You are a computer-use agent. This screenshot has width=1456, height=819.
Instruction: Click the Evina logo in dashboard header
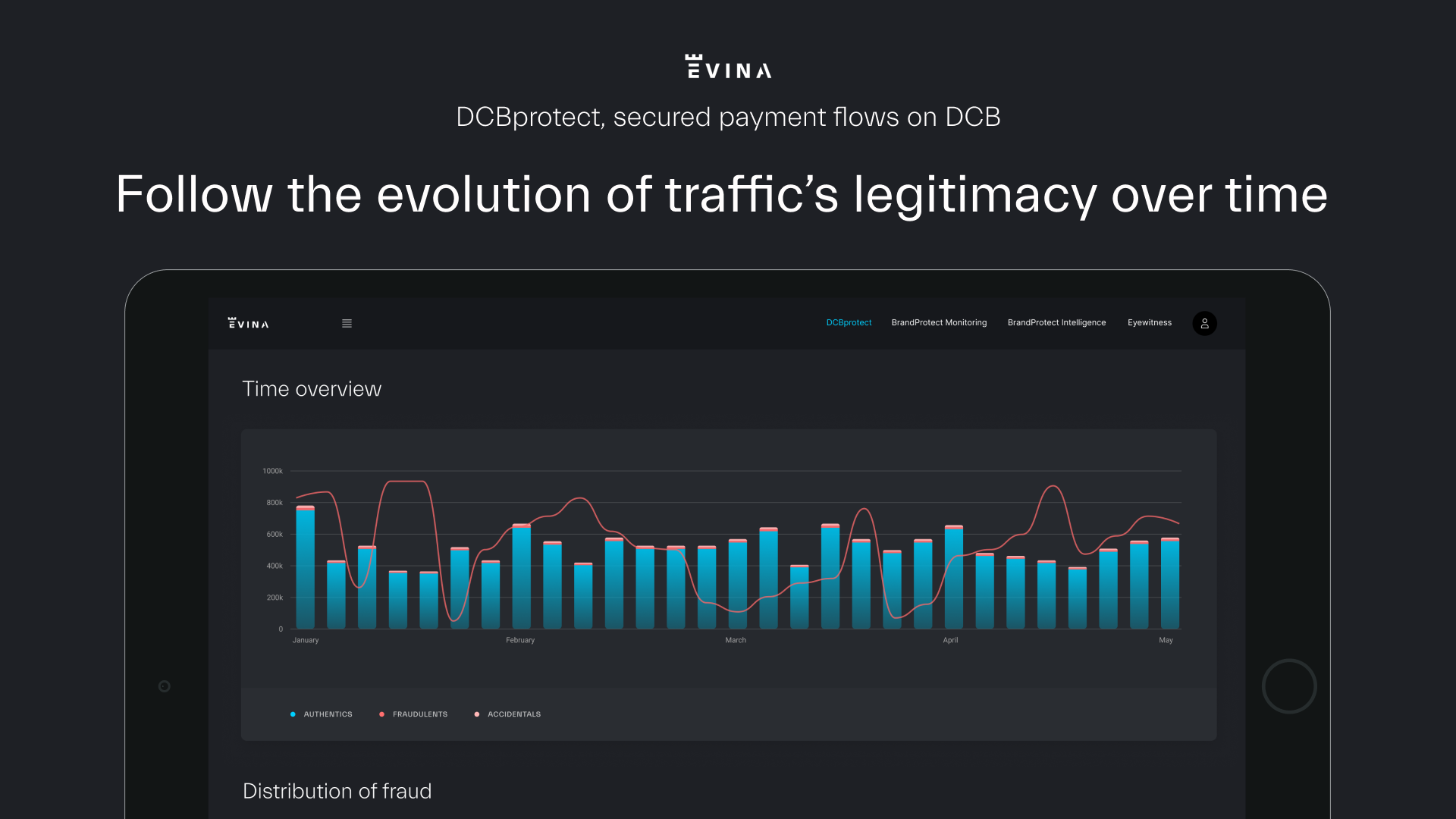click(x=249, y=324)
